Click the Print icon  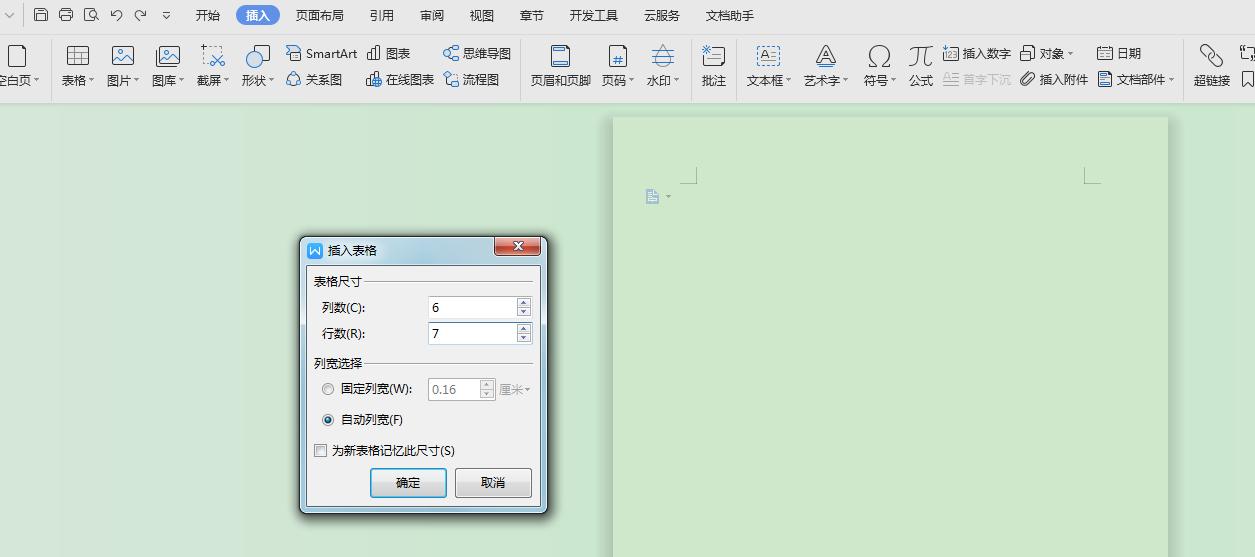tap(66, 15)
